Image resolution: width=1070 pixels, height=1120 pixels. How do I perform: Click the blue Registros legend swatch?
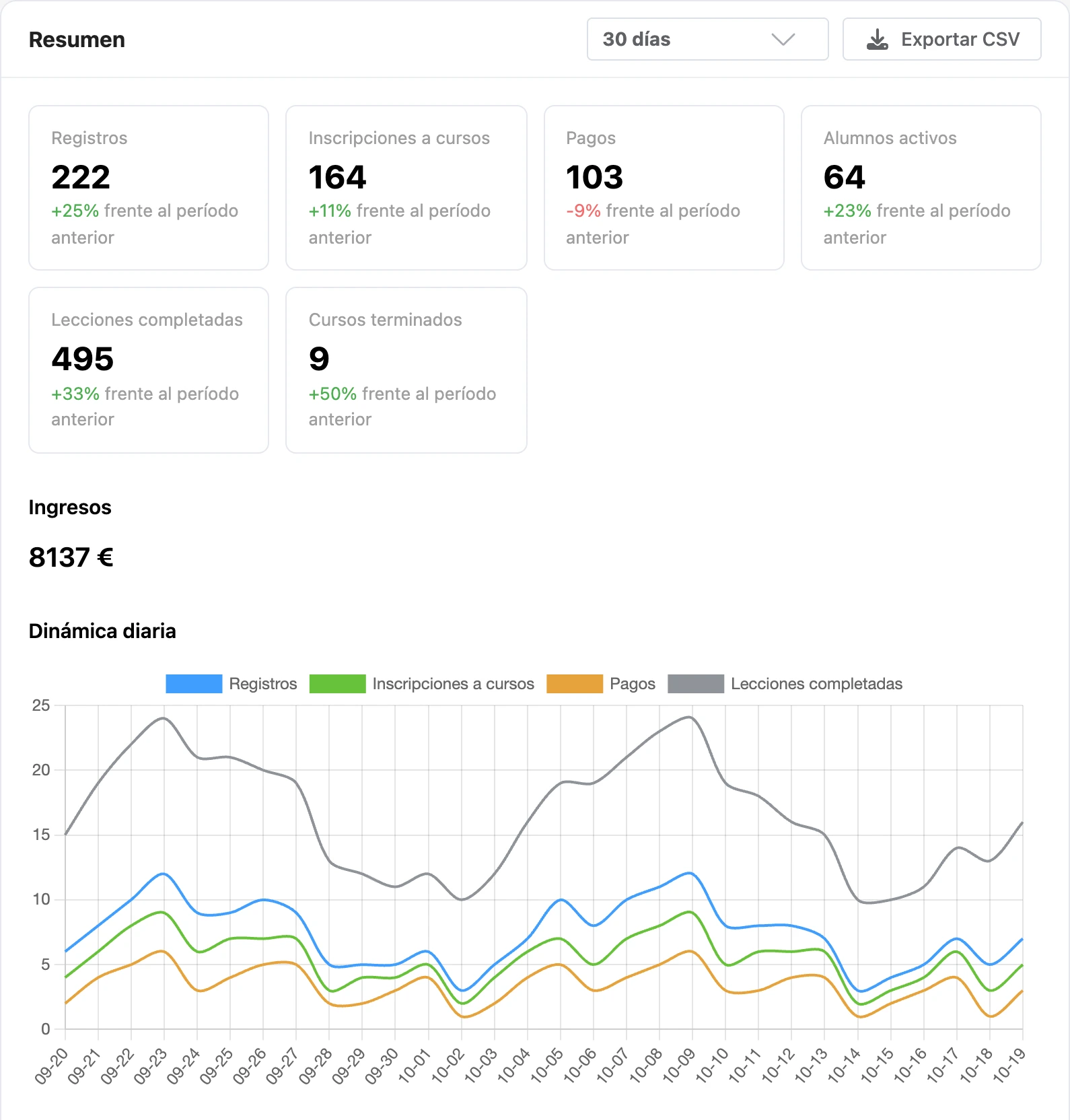tap(194, 683)
